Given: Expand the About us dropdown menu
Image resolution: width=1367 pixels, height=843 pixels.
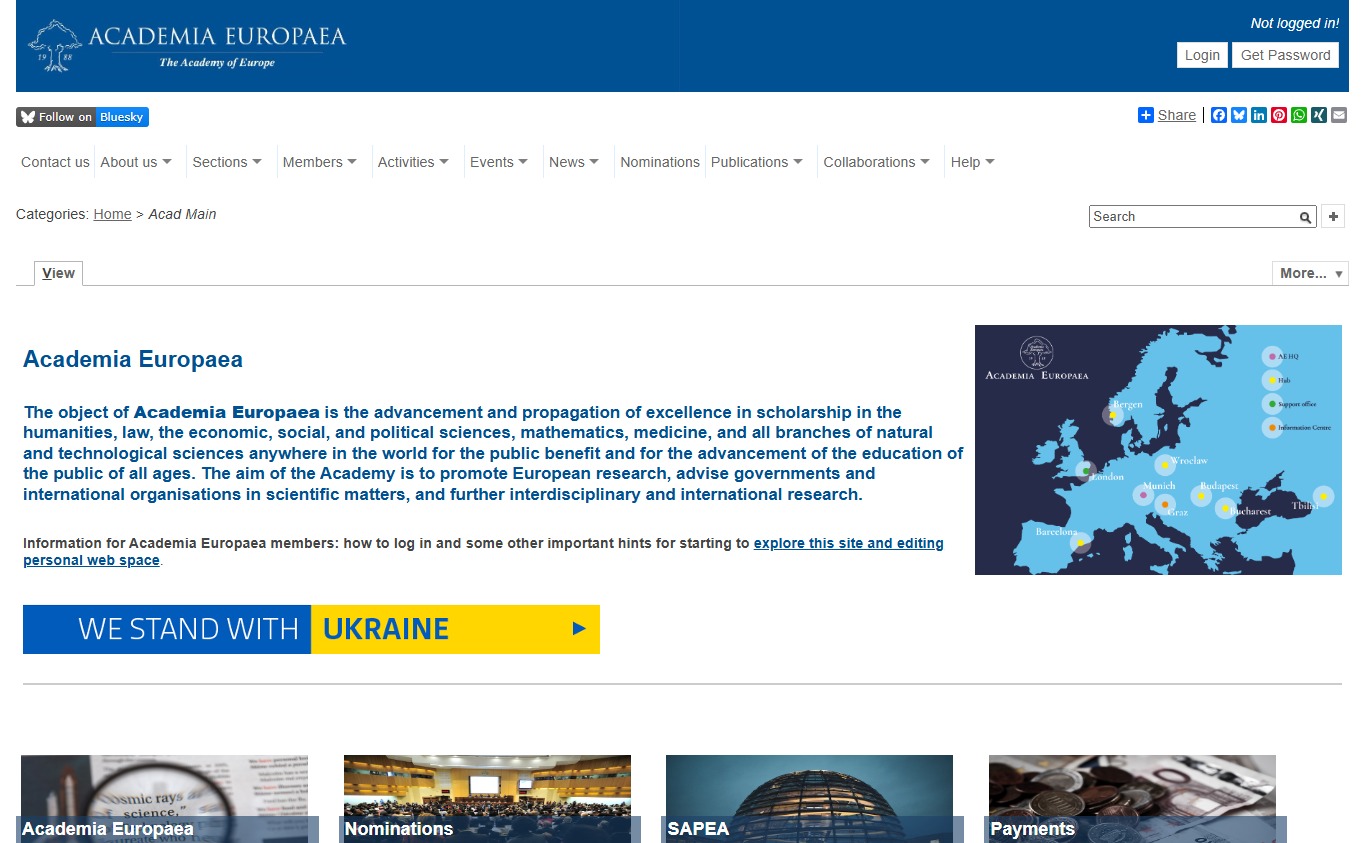Looking at the screenshot, I should pyautogui.click(x=136, y=162).
